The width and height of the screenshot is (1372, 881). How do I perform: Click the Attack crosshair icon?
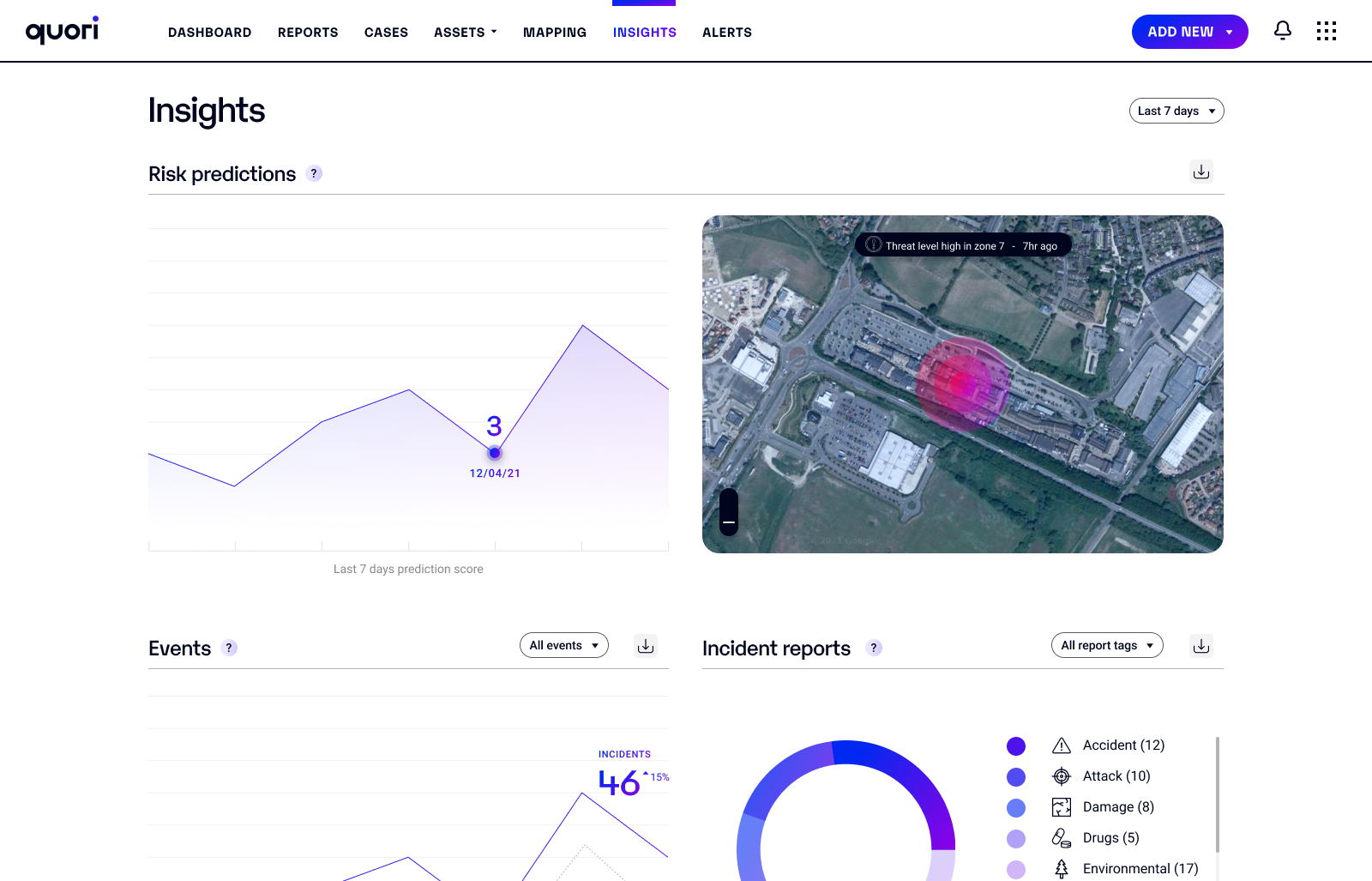[1062, 776]
